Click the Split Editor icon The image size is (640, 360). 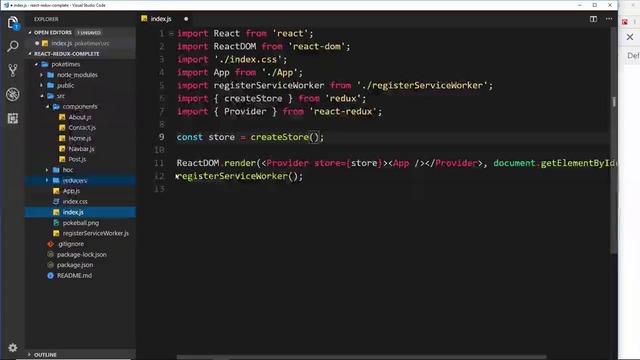tap(593, 19)
